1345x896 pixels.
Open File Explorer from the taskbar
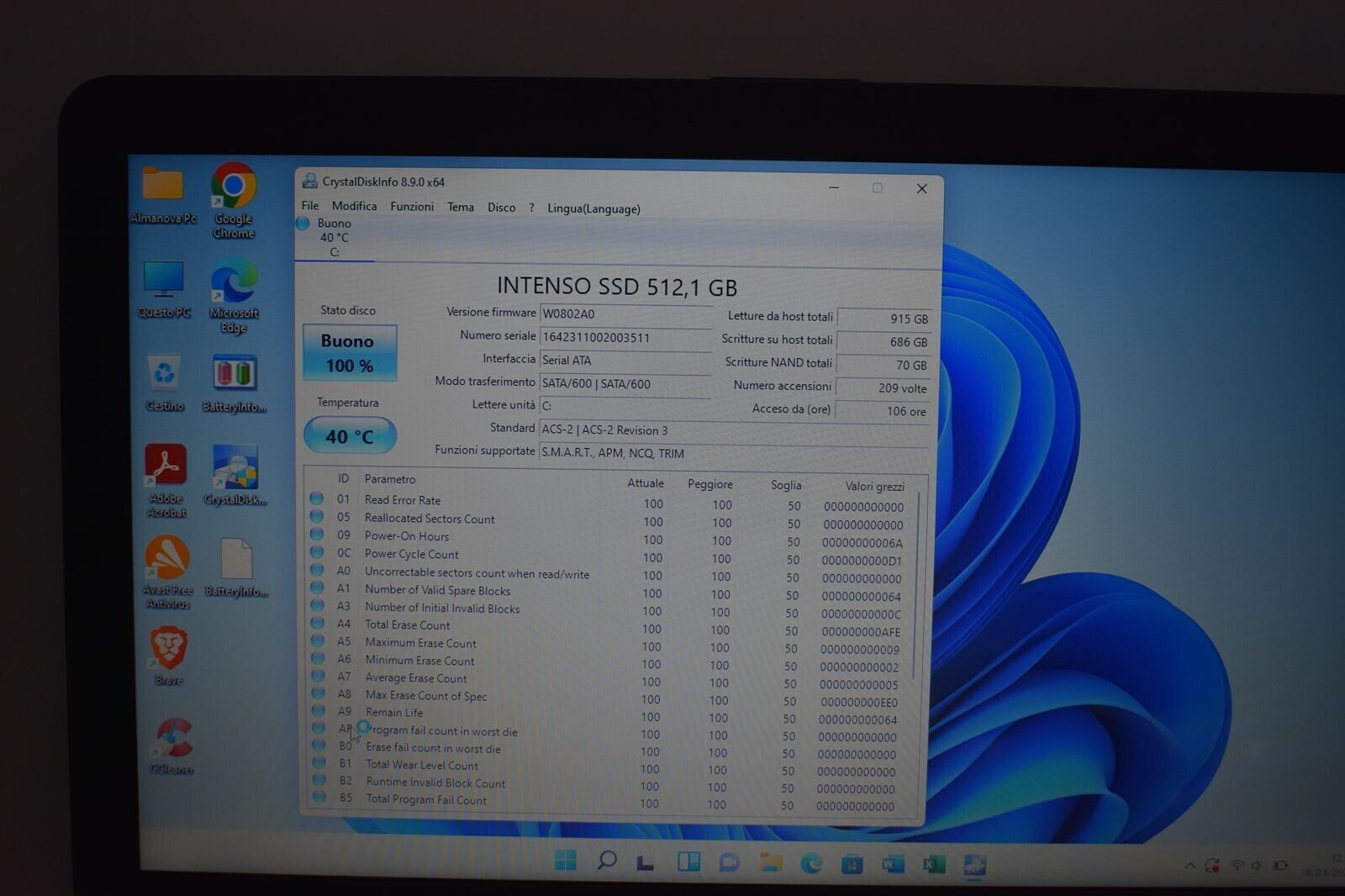(x=771, y=862)
